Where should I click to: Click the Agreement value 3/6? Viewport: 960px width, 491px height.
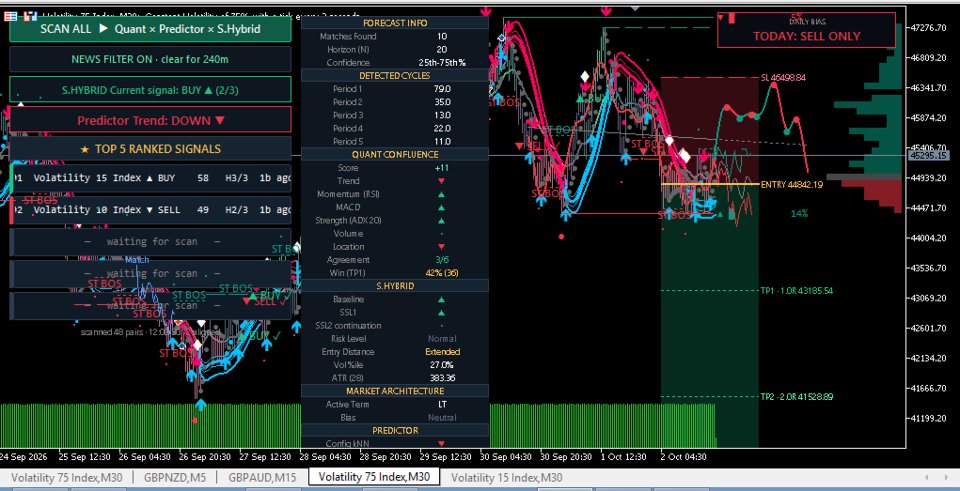coord(441,260)
